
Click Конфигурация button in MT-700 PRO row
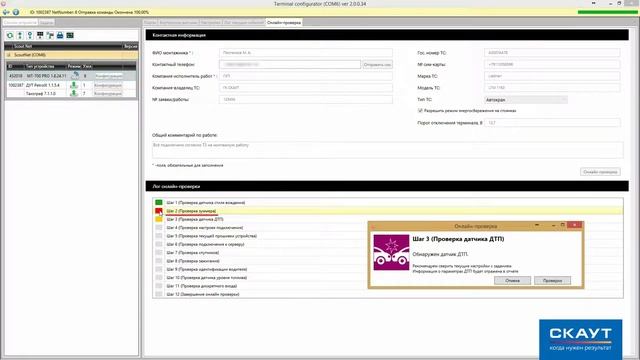(109, 76)
